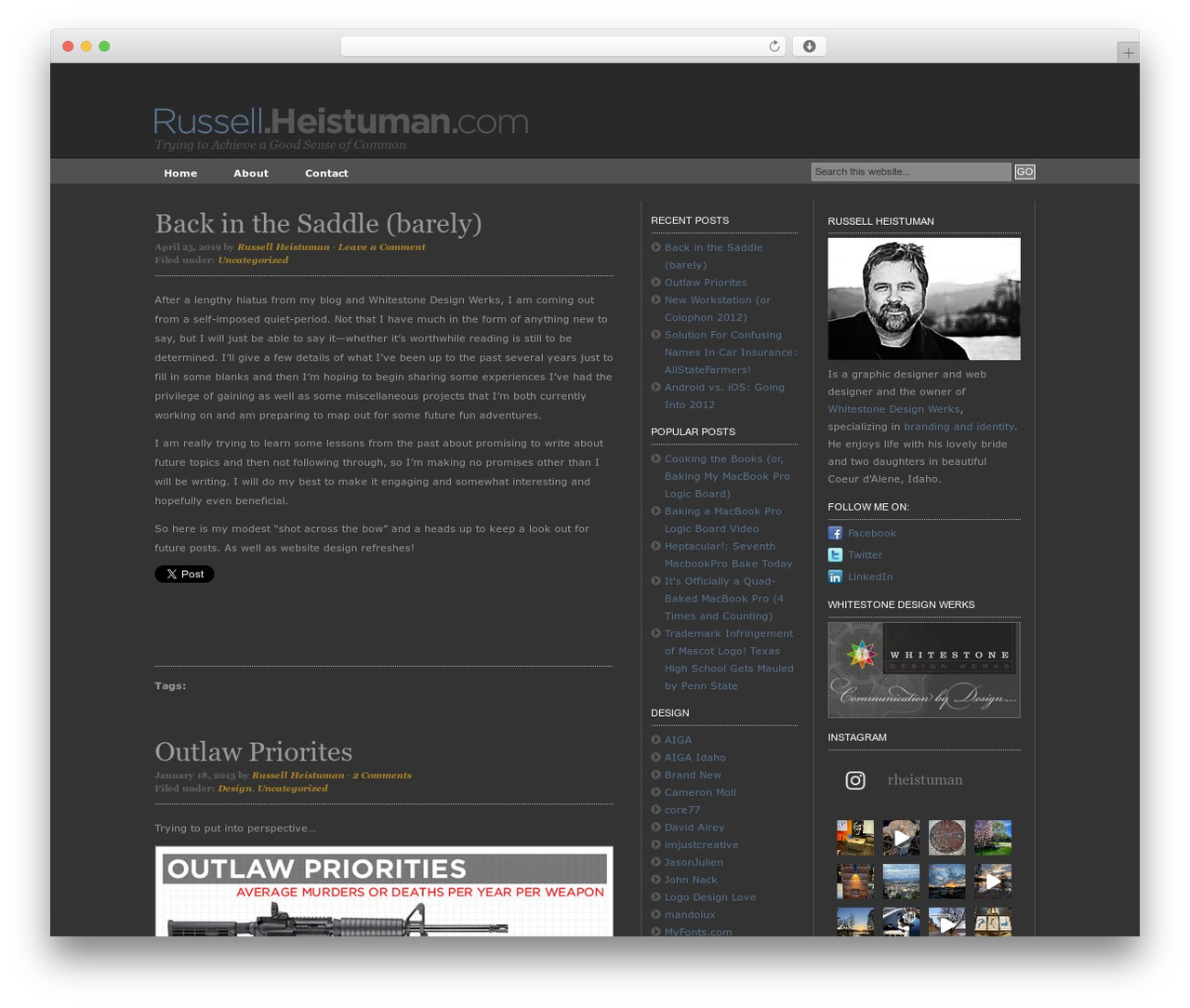
Task: Open the Home menu item
Action: [x=180, y=173]
